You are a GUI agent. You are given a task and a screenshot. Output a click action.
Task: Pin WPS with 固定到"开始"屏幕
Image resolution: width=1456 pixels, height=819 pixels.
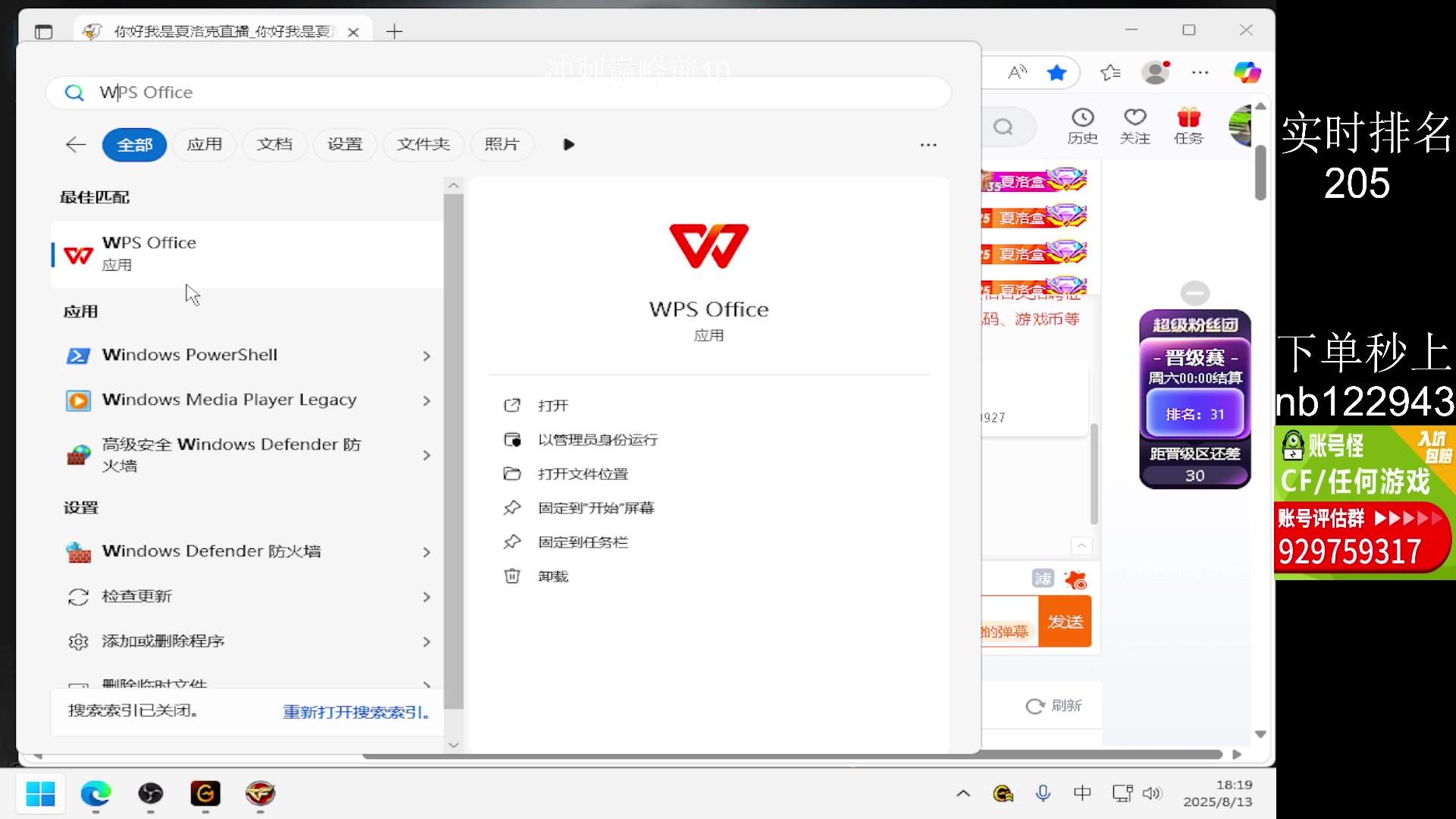click(x=596, y=508)
